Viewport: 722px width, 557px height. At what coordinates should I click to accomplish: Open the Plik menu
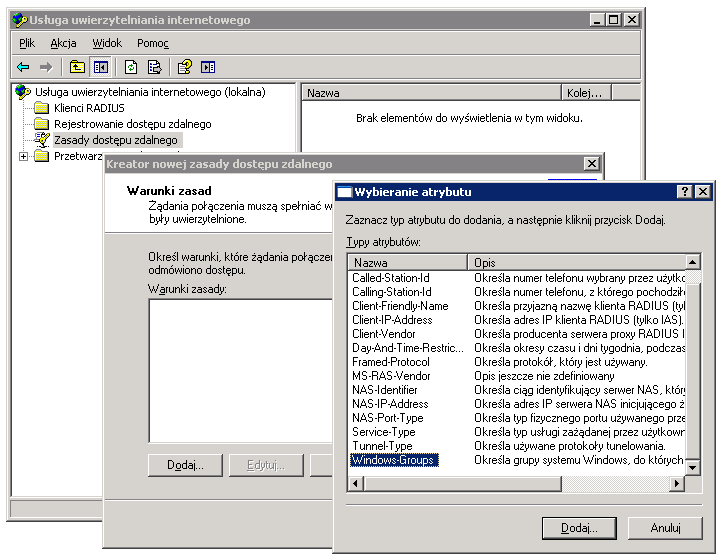[x=27, y=43]
